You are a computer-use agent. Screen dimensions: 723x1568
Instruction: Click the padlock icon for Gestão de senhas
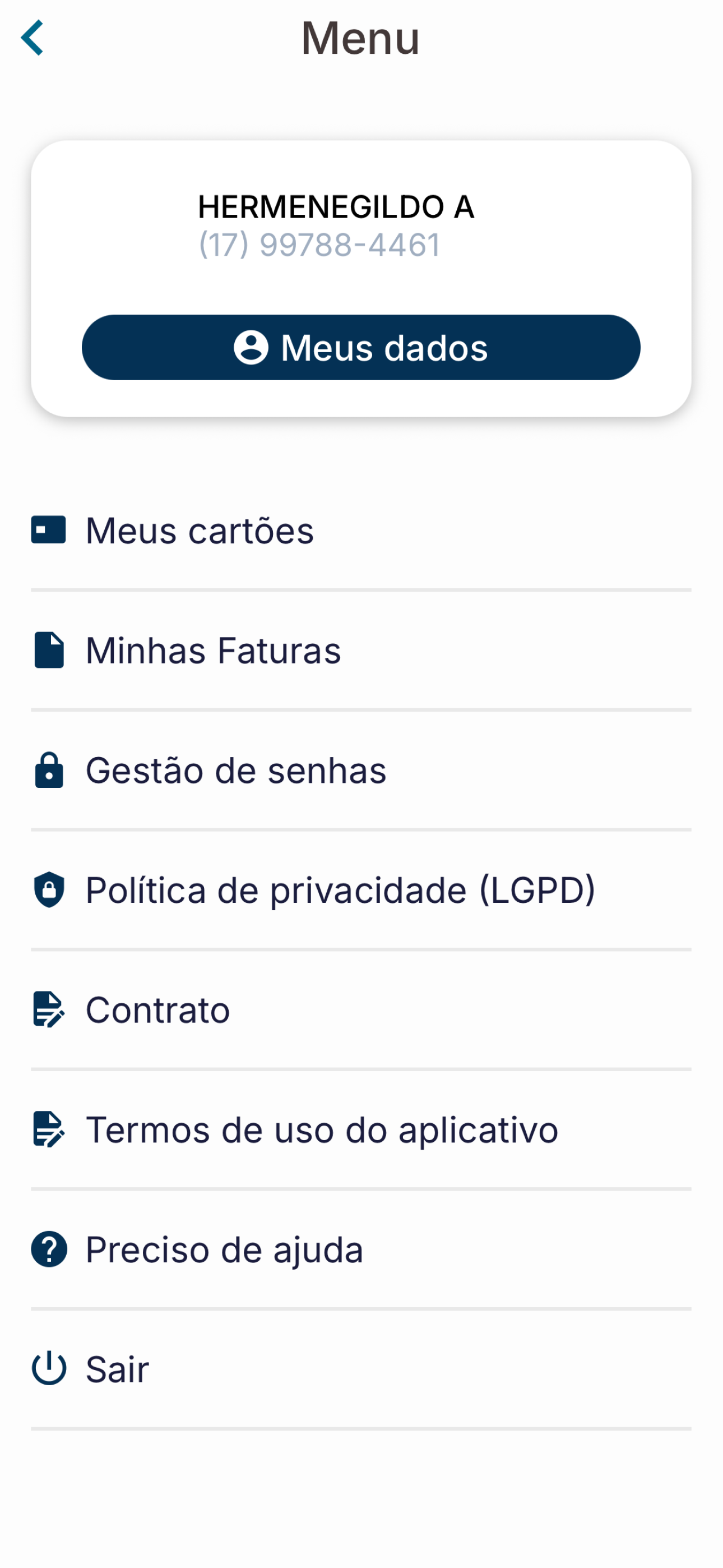pos(49,770)
